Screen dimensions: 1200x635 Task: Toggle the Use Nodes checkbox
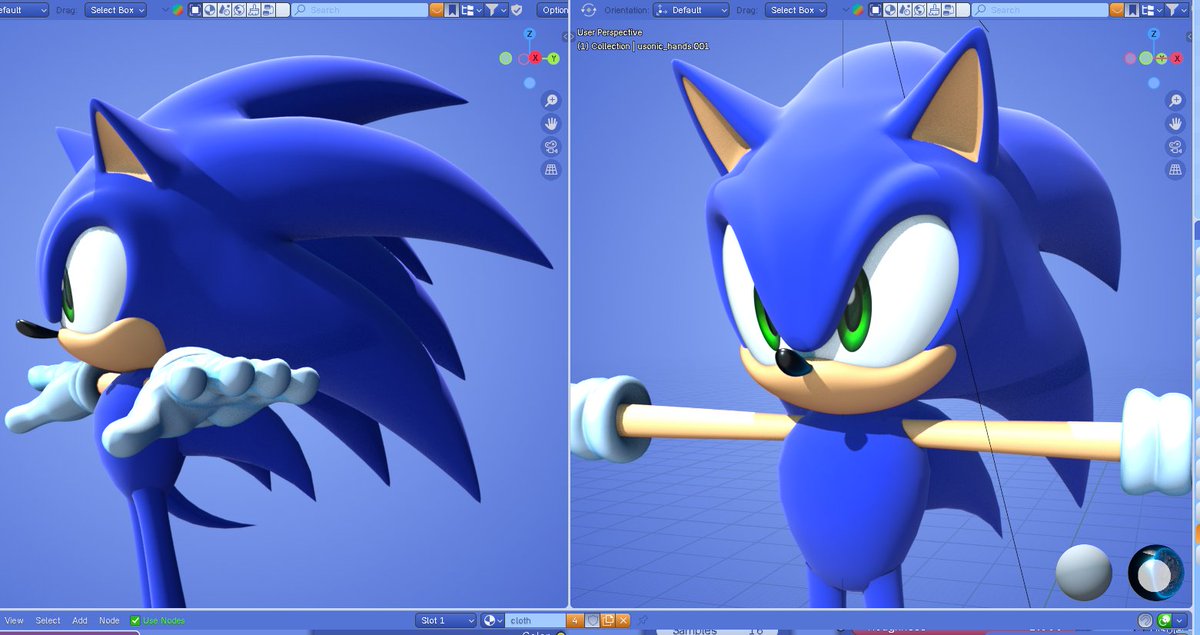(135, 621)
